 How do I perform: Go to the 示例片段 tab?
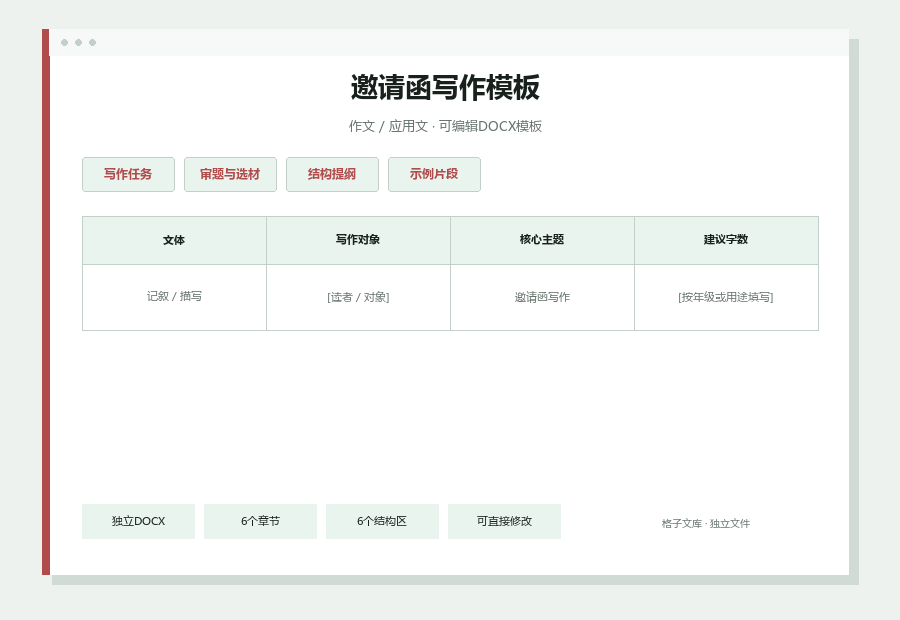434,175
